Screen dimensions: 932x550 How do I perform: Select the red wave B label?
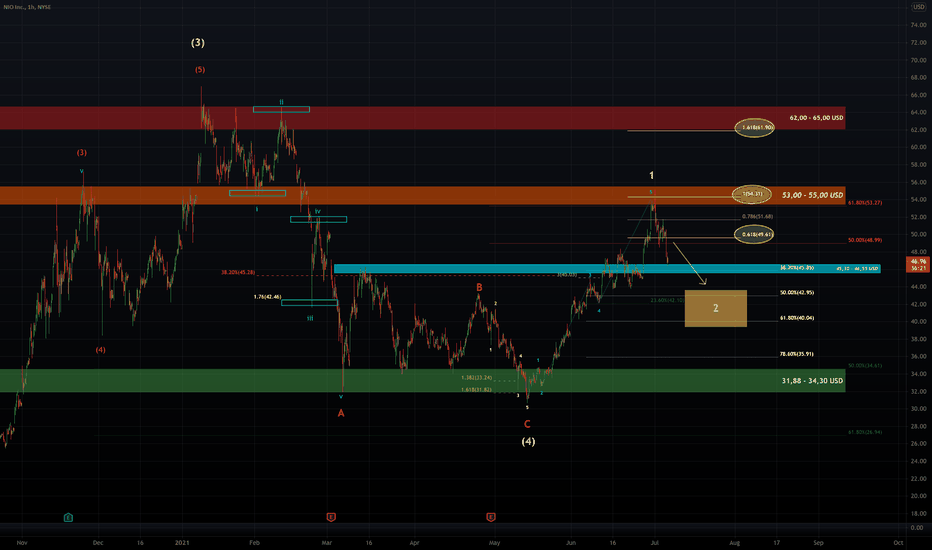click(479, 287)
